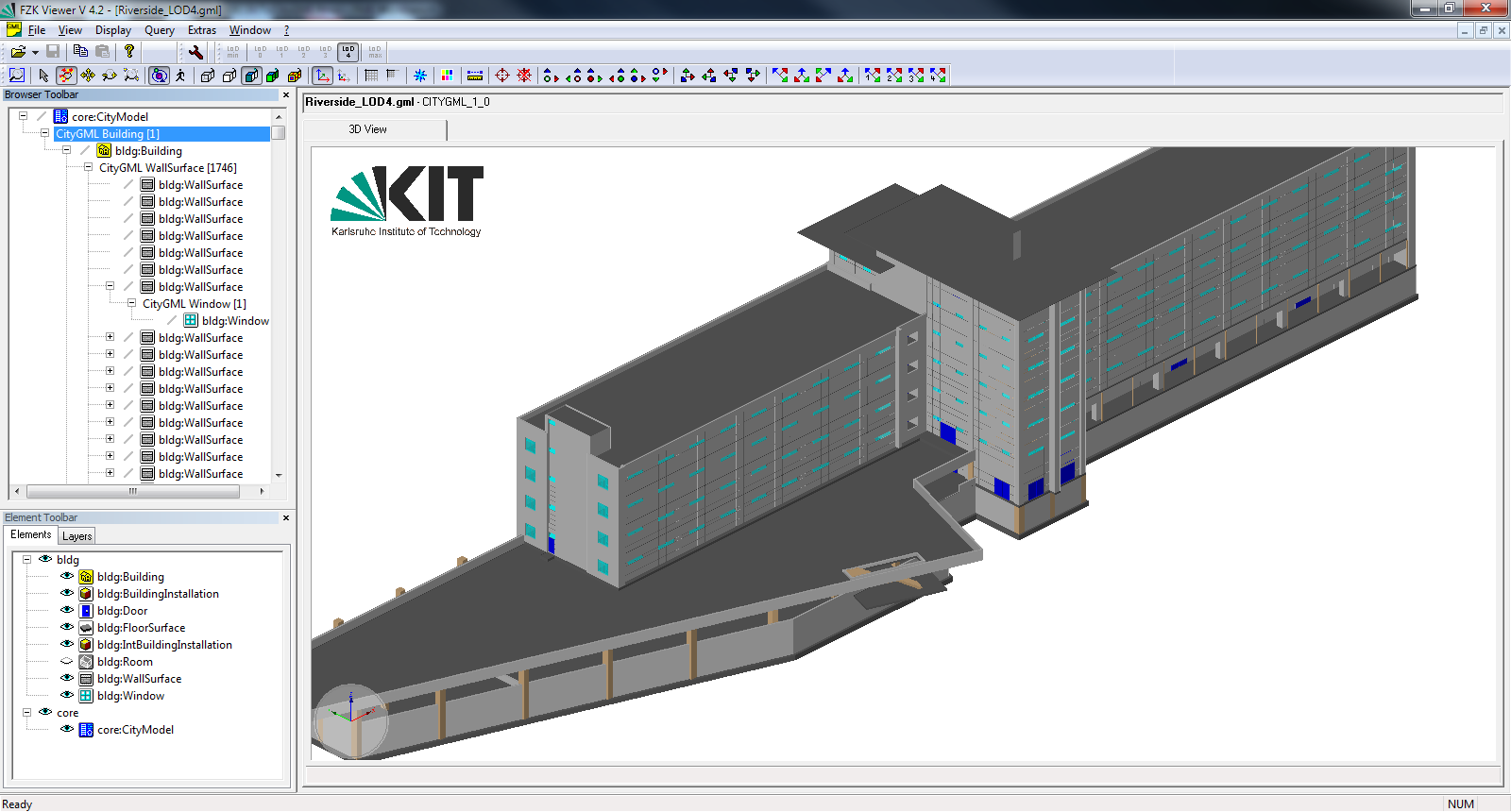The width and height of the screenshot is (1511, 812).
Task: Collapse the CityGML Window [1] node
Action: tap(131, 303)
